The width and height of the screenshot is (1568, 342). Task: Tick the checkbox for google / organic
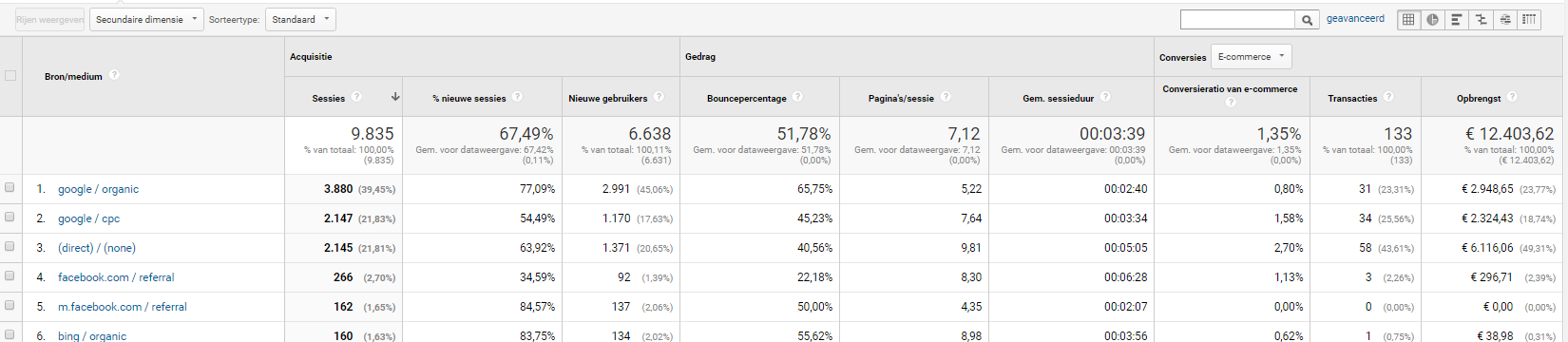pyautogui.click(x=10, y=188)
